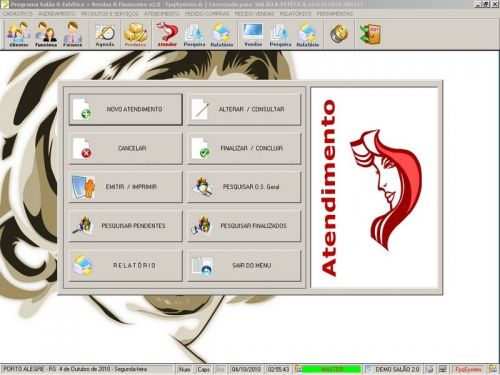Open the red Atender toolbar icon
The height and width of the screenshot is (375, 500).
167,34
